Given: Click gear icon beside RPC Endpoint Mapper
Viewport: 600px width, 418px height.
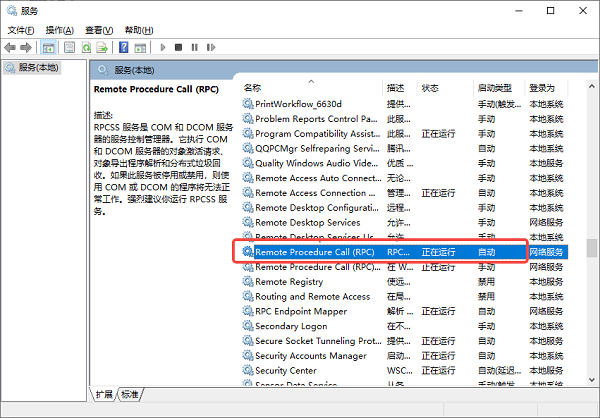Looking at the screenshot, I should pos(248,311).
